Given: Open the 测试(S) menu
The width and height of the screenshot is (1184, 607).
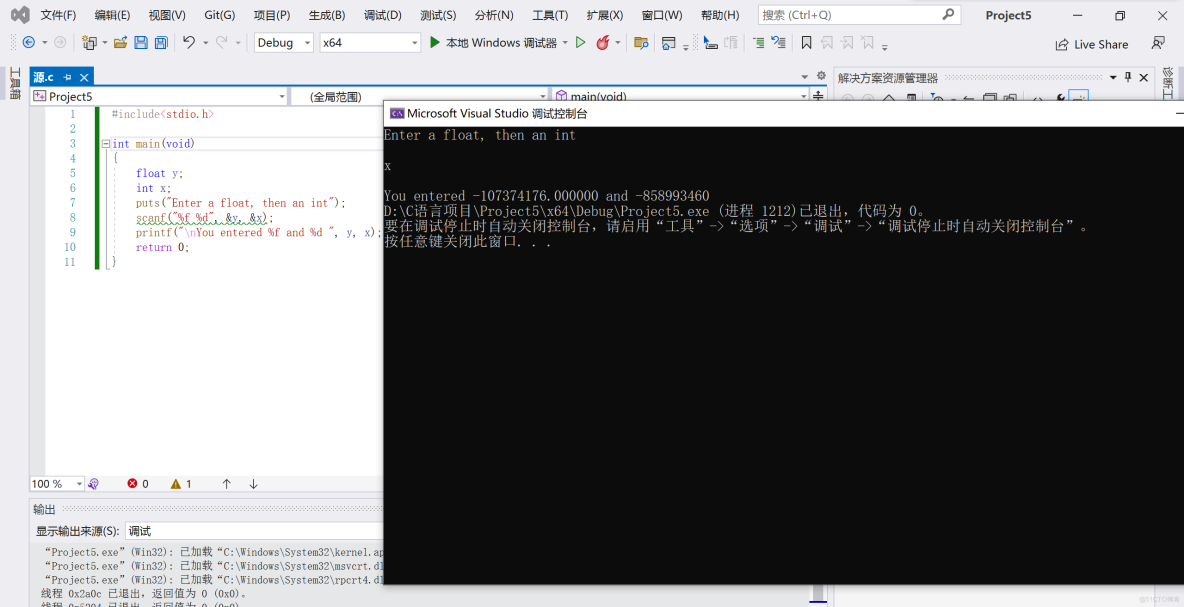Looking at the screenshot, I should click(438, 15).
